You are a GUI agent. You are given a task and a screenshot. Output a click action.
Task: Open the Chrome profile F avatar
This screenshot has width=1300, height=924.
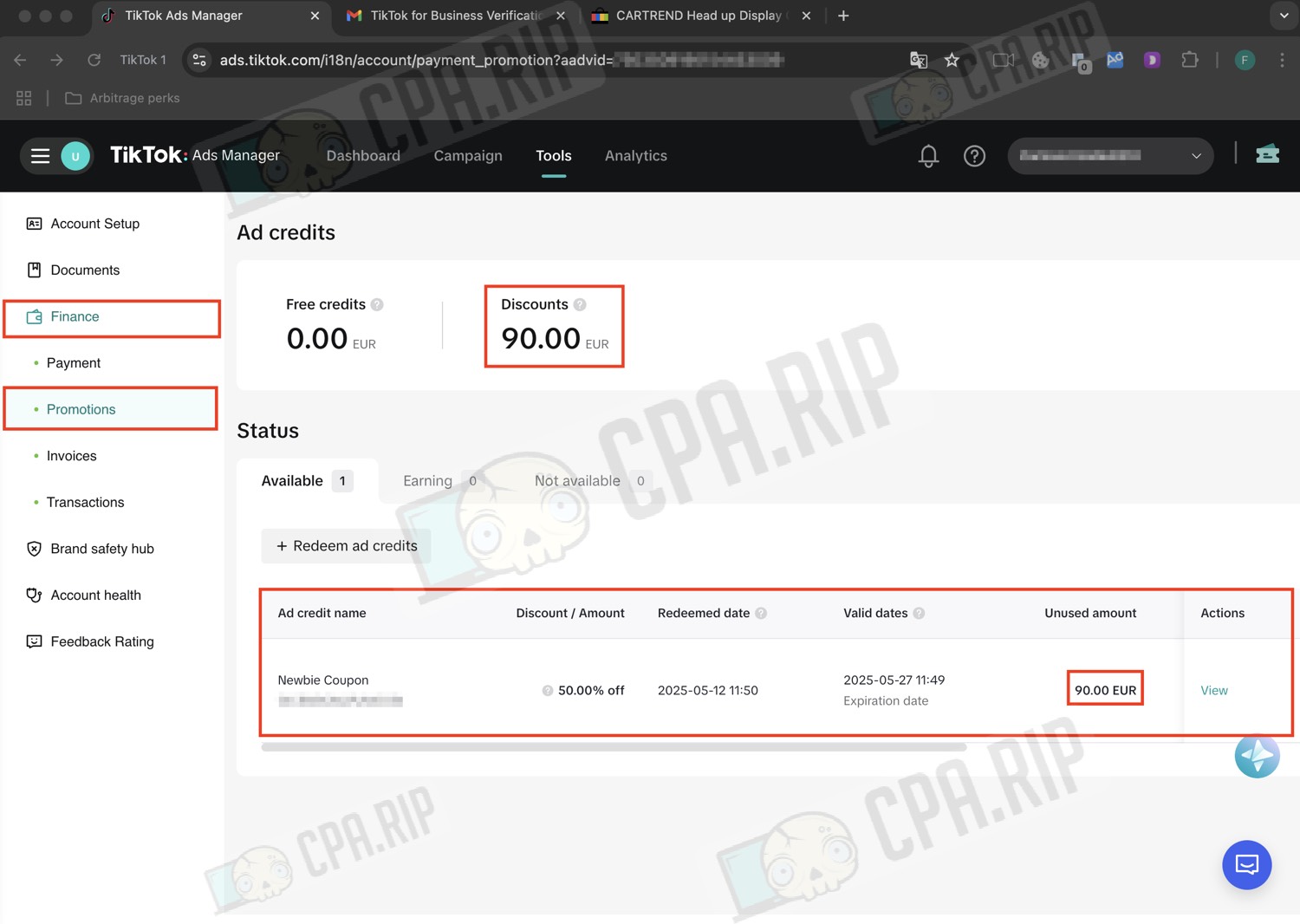1245,60
